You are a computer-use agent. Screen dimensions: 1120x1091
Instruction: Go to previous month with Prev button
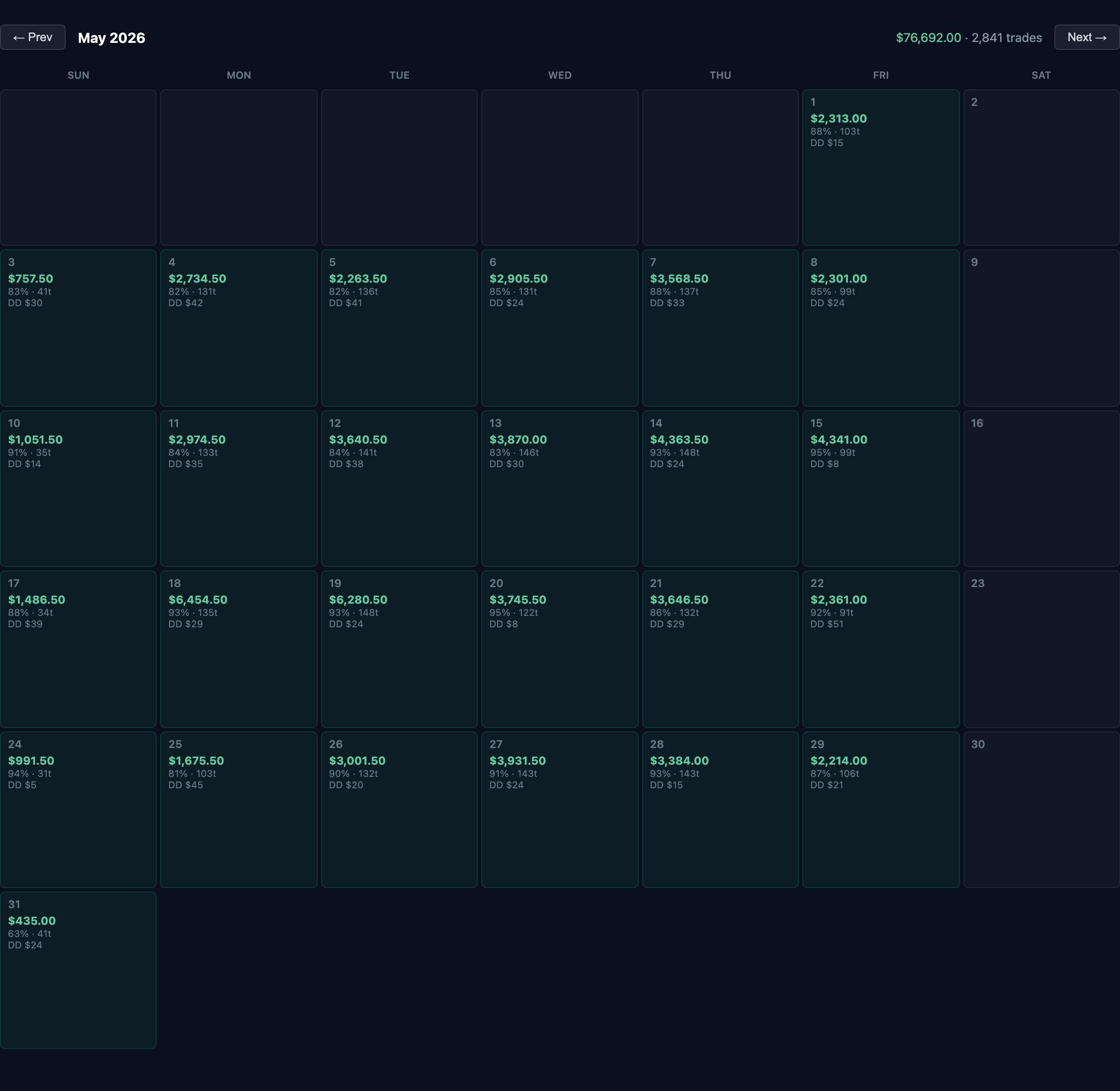pos(33,37)
